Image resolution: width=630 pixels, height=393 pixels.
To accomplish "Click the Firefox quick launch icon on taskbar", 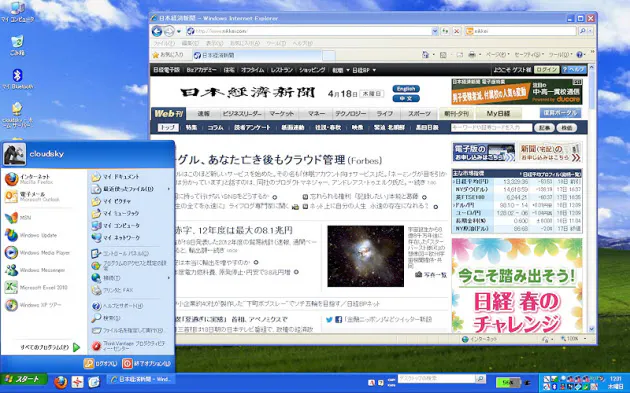I will 61,382.
